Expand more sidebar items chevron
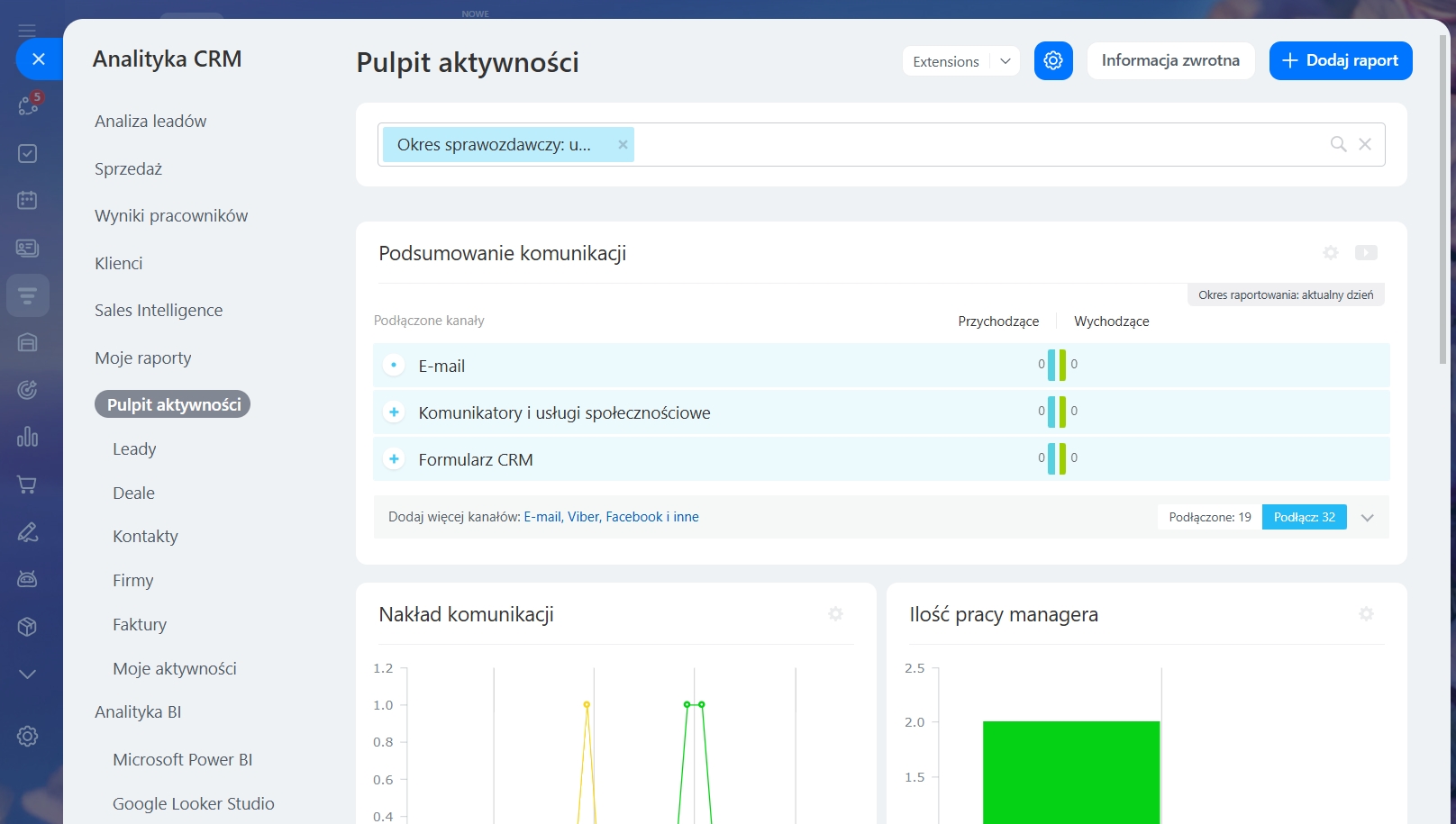The image size is (1456, 824). [28, 674]
